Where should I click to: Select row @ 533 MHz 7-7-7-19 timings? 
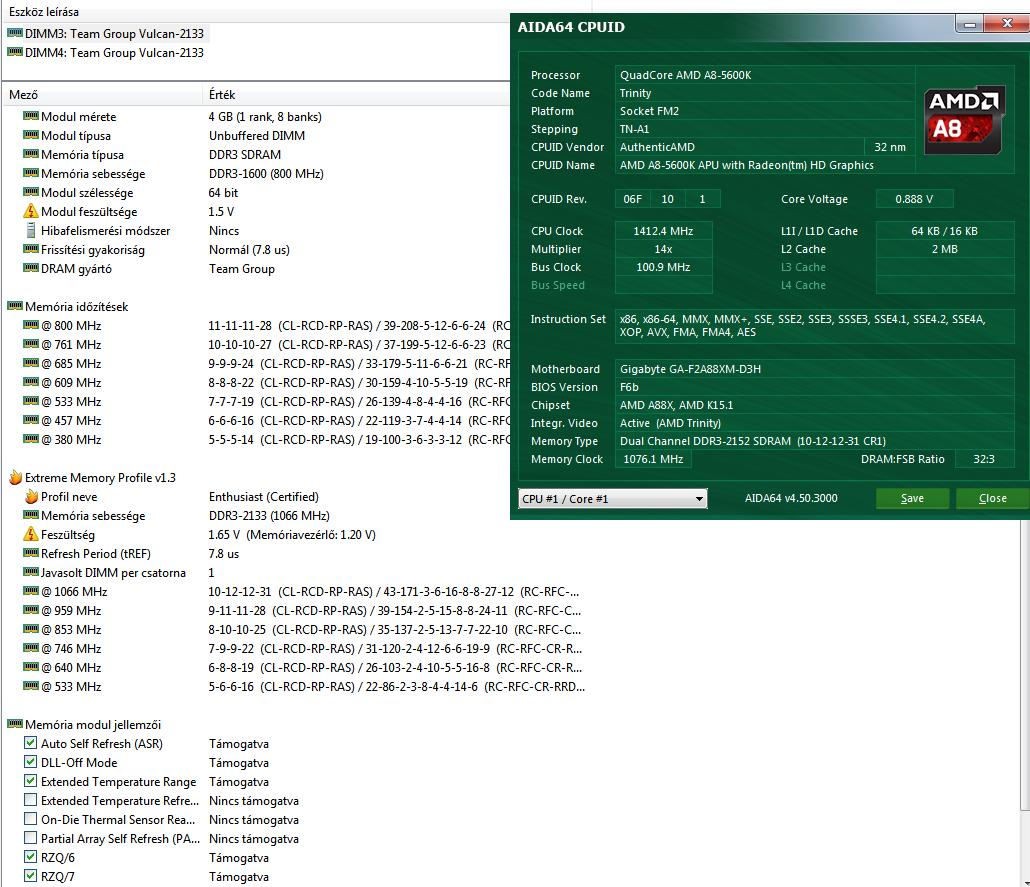[x=266, y=401]
